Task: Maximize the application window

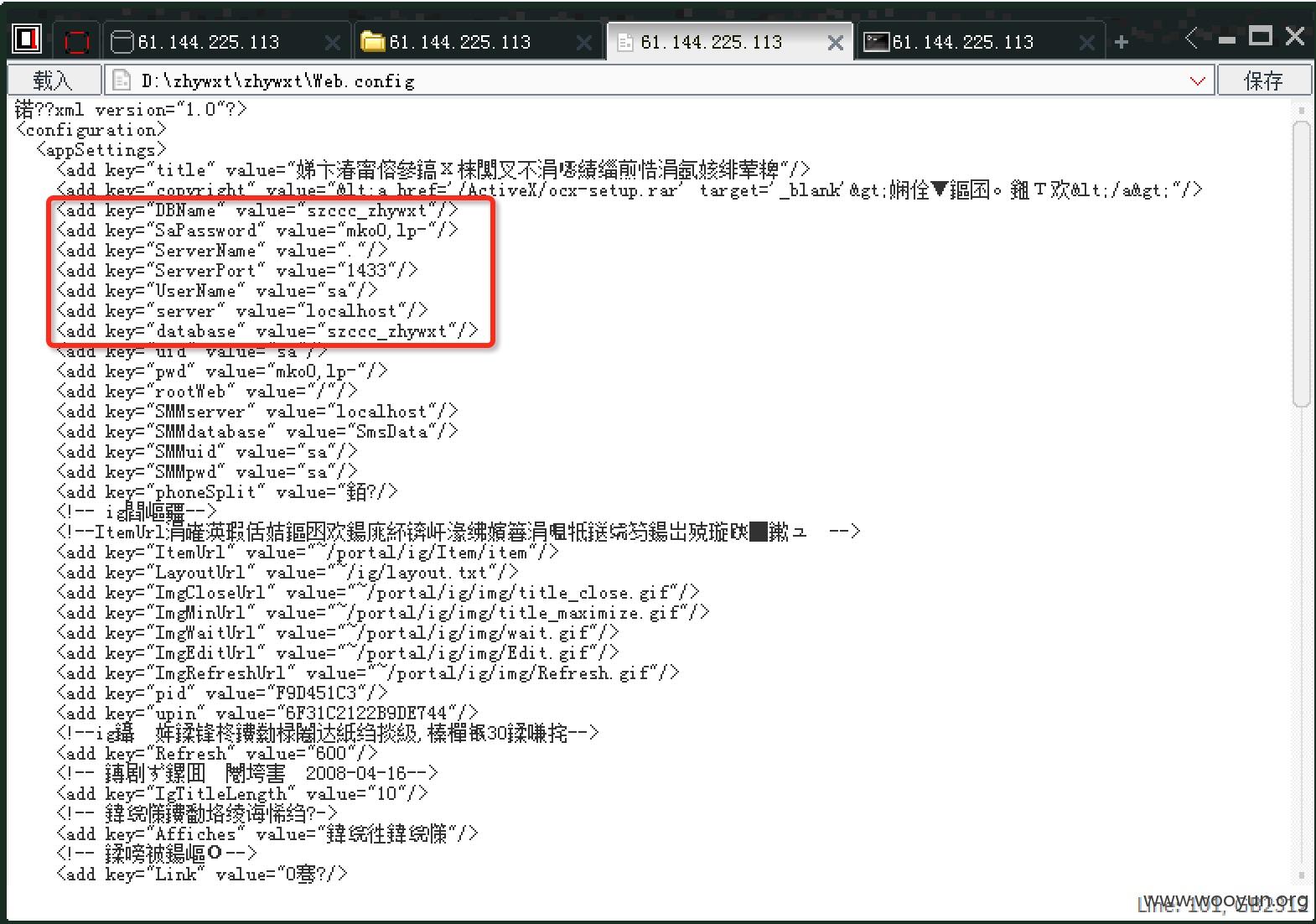Action: [1260, 35]
